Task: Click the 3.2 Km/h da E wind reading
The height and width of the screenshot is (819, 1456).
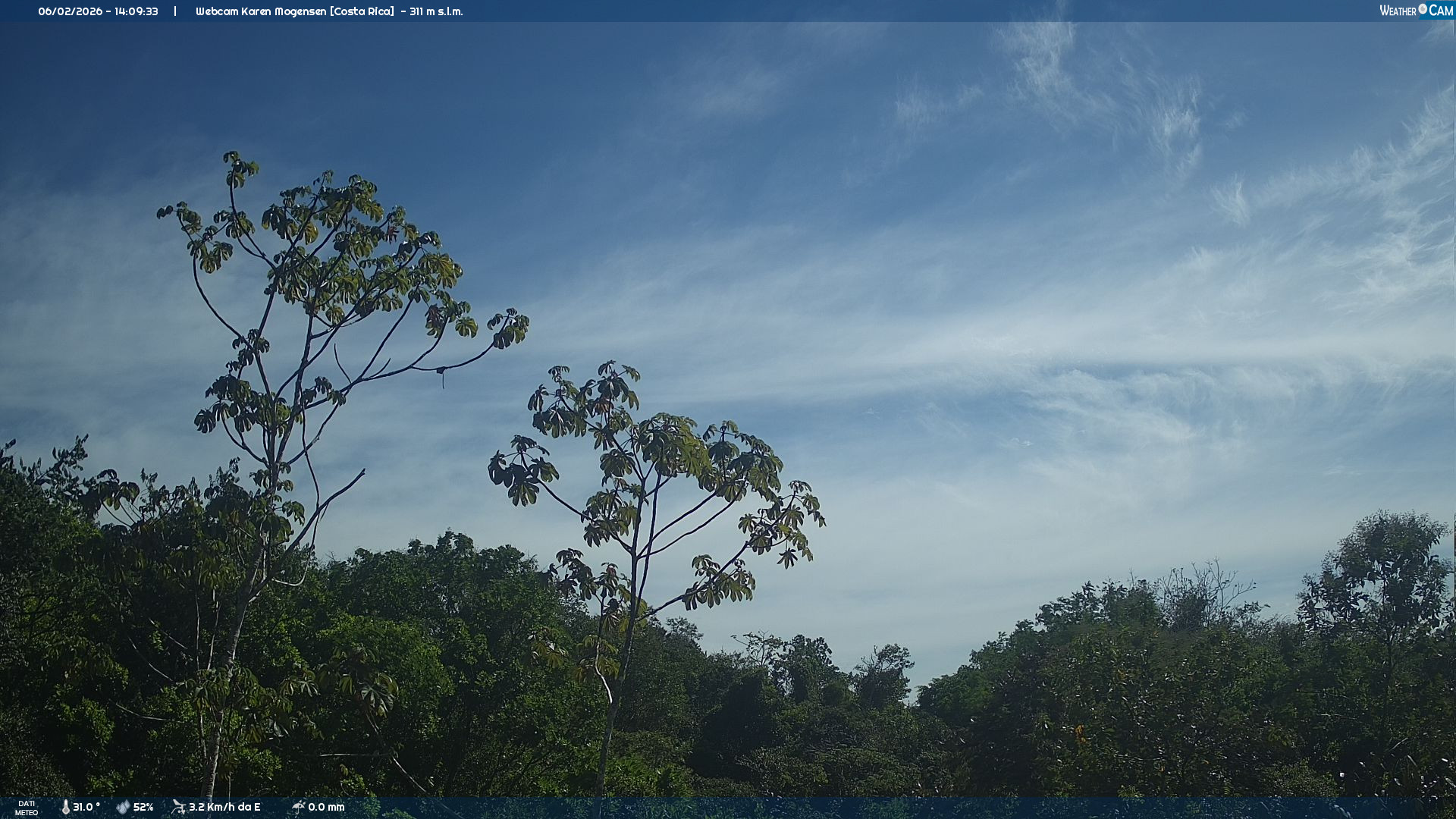Action: (224, 807)
